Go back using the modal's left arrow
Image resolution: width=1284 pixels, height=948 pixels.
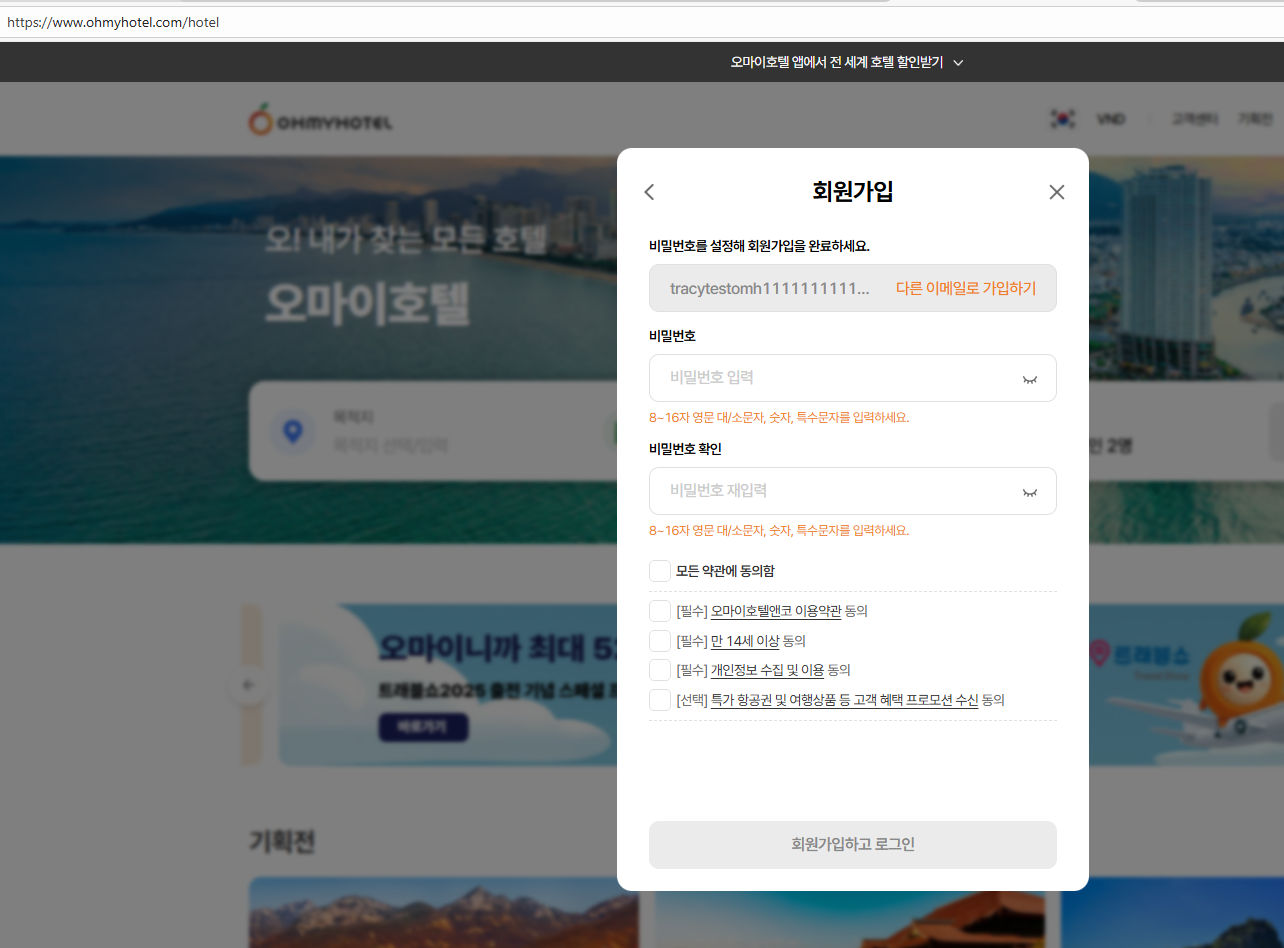point(649,192)
